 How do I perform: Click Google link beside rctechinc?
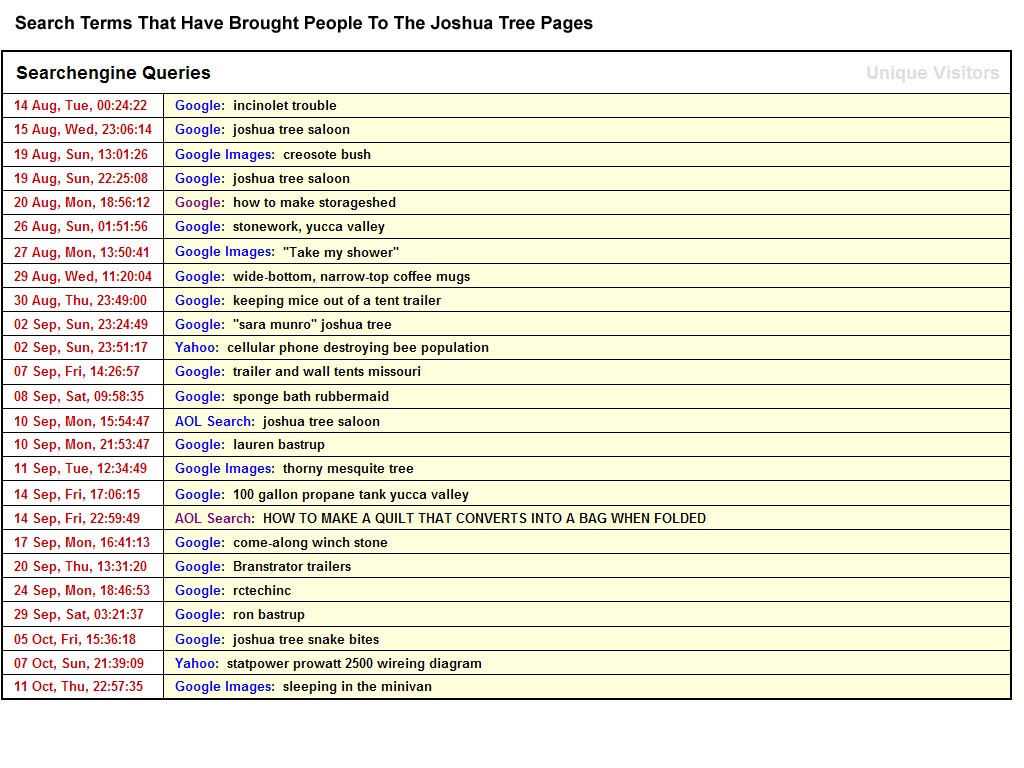pos(198,591)
